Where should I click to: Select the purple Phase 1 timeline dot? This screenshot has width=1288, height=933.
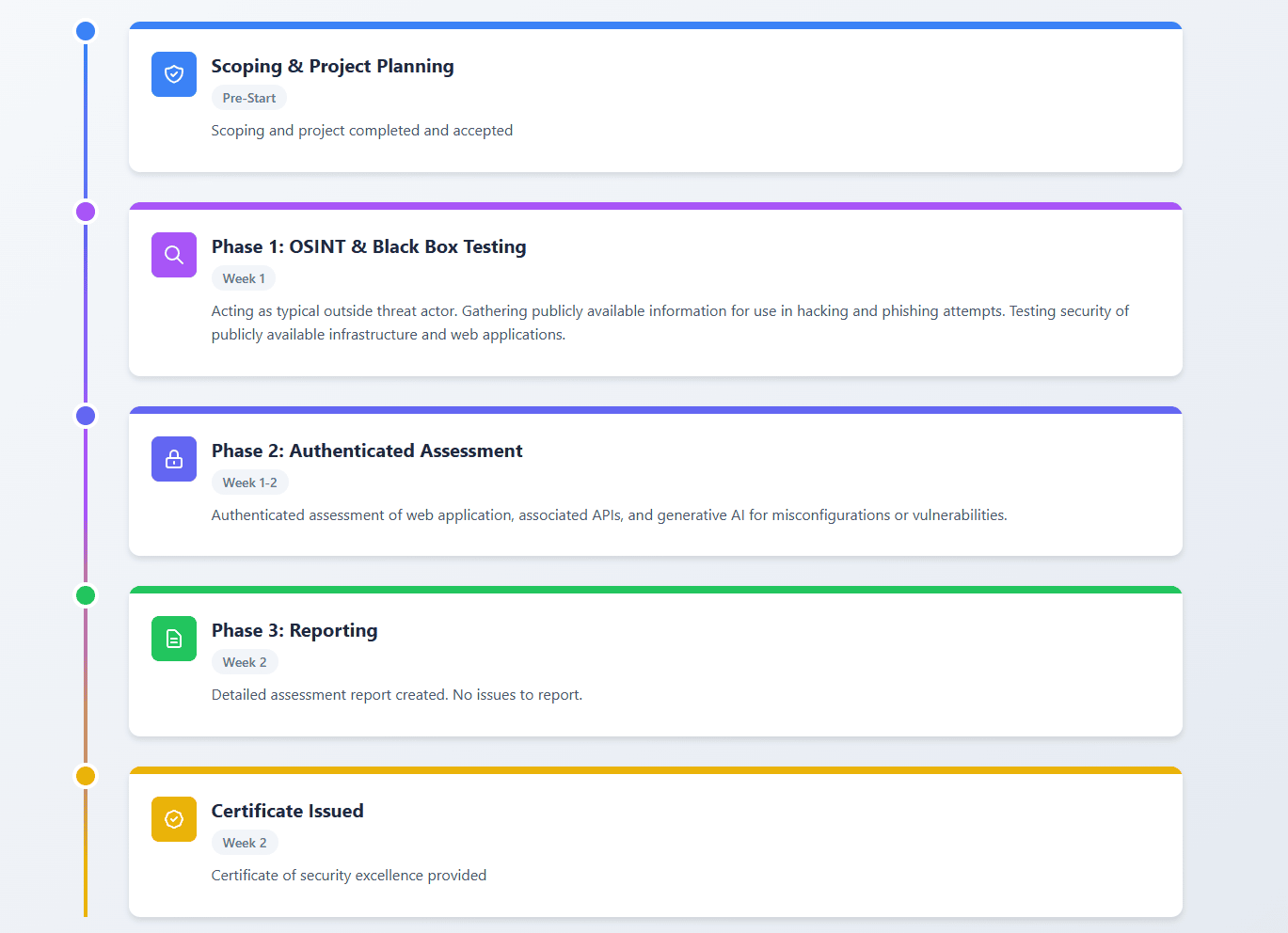[86, 212]
